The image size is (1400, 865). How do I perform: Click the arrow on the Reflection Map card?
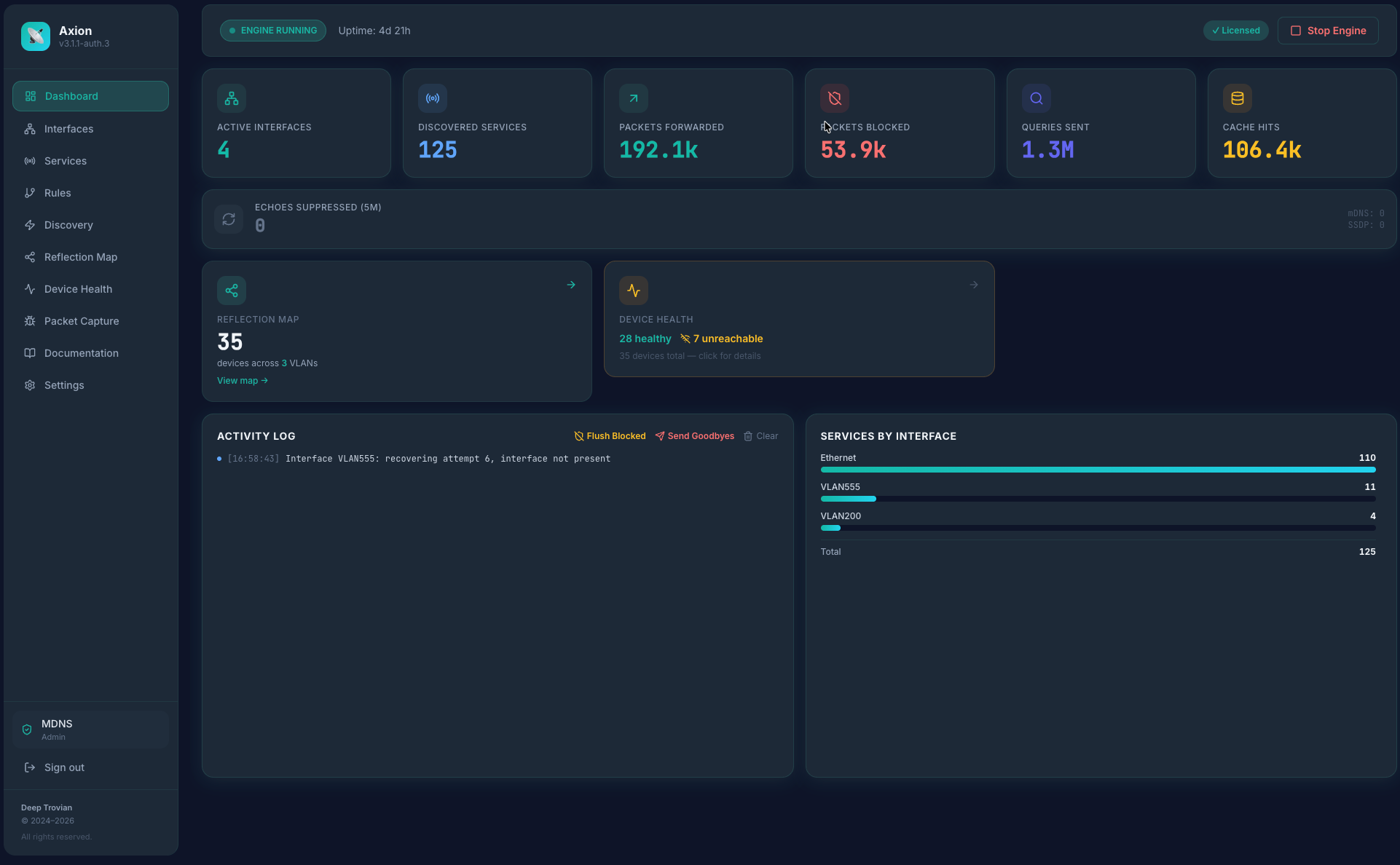coord(571,285)
